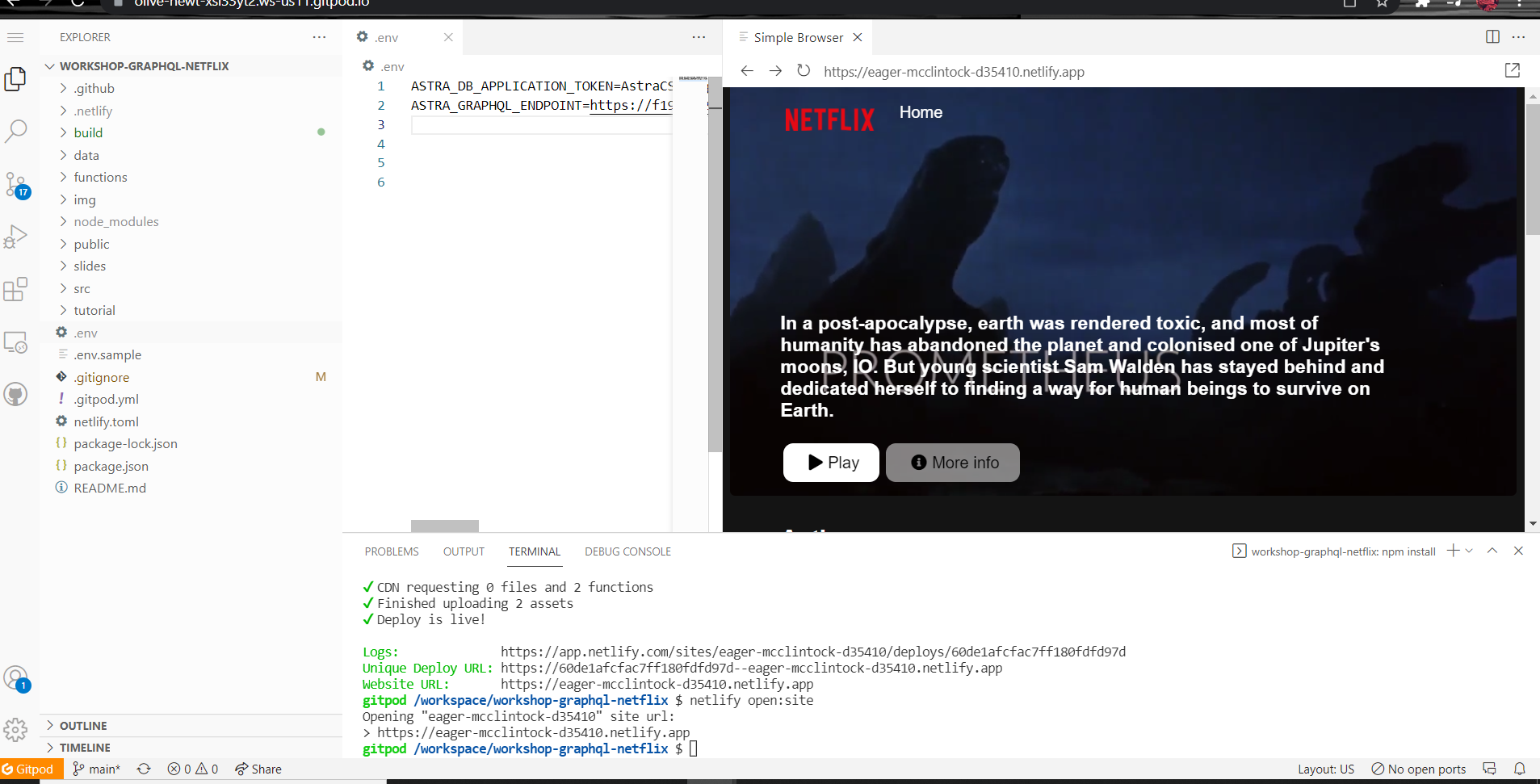Open the Remote Explorer icon
Screen dimensions: 1540x784
[16, 342]
